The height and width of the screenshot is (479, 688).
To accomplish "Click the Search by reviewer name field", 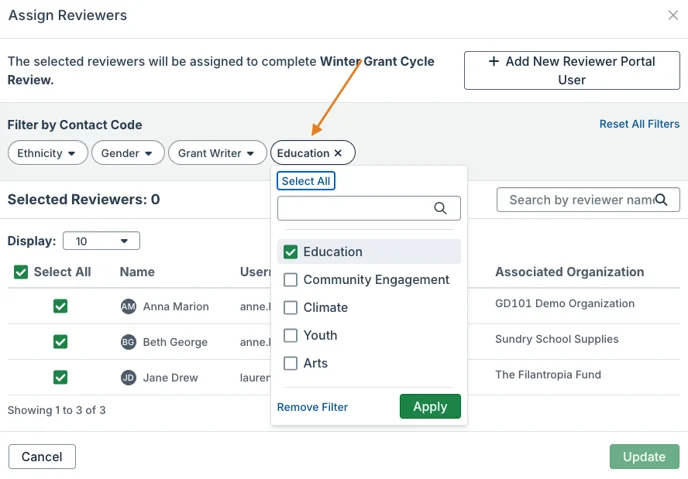I will [588, 200].
